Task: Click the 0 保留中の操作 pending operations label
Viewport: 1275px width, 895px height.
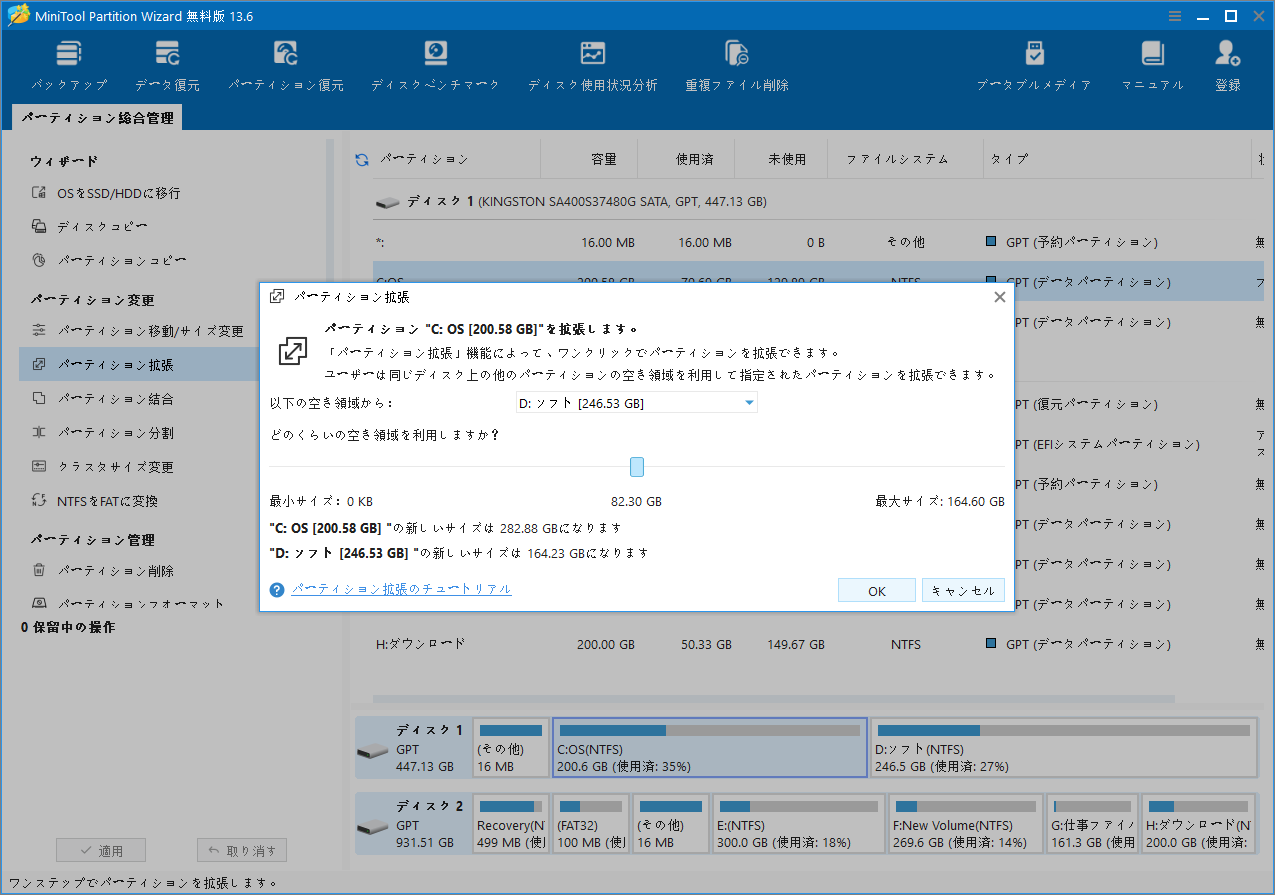Action: click(68, 627)
